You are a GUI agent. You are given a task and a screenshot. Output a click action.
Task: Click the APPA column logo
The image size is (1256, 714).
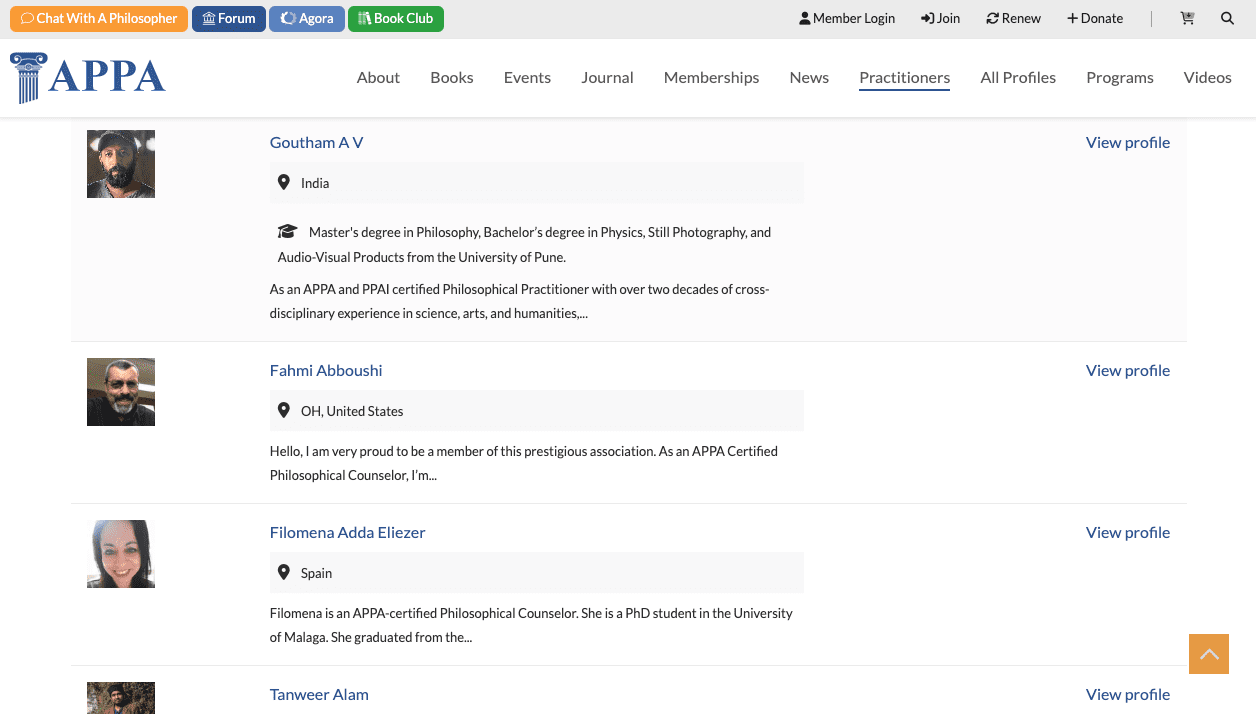pos(88,78)
